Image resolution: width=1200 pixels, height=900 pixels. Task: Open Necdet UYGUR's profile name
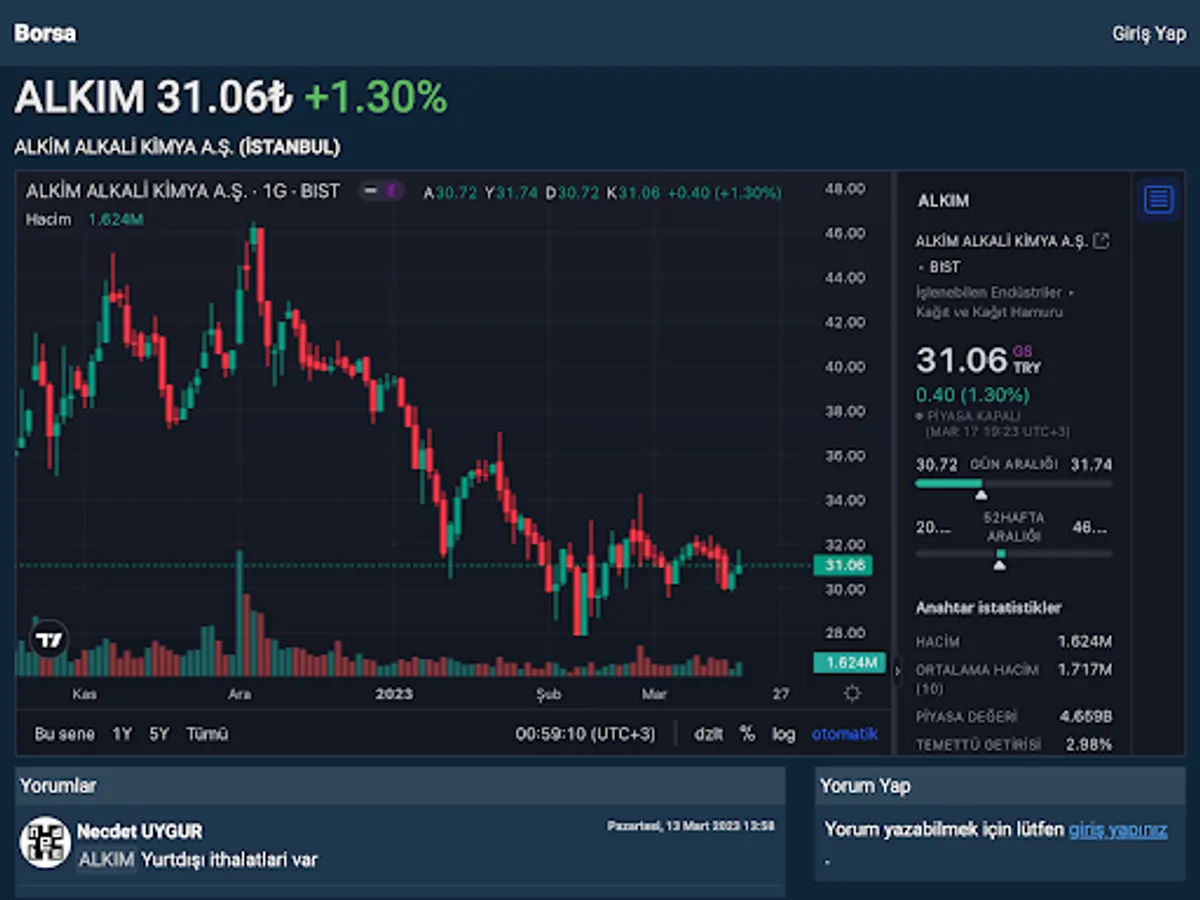point(139,831)
